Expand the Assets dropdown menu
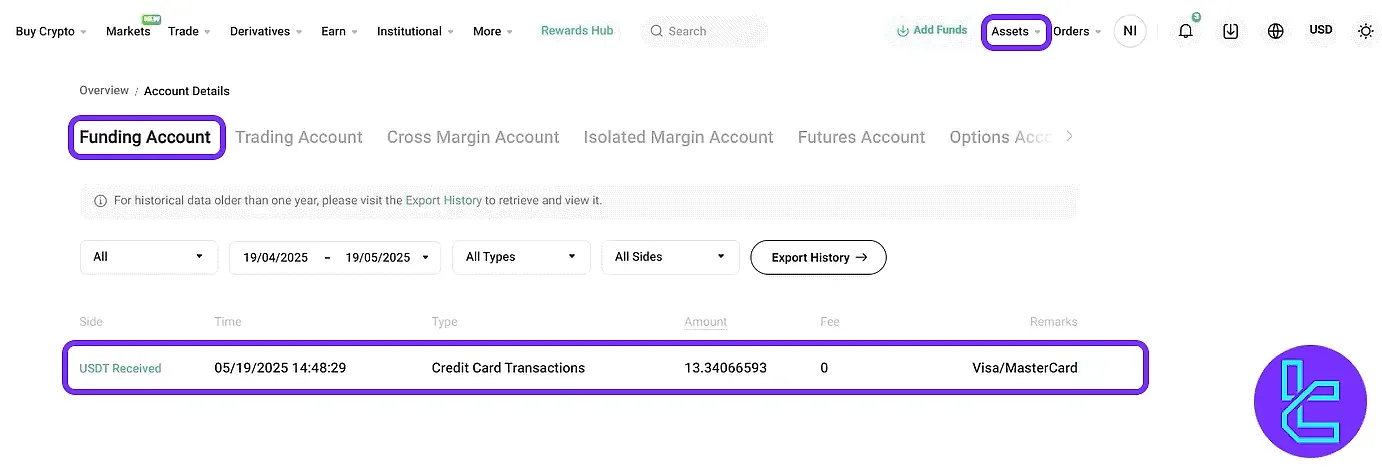The image size is (1382, 473). pyautogui.click(x=1016, y=31)
